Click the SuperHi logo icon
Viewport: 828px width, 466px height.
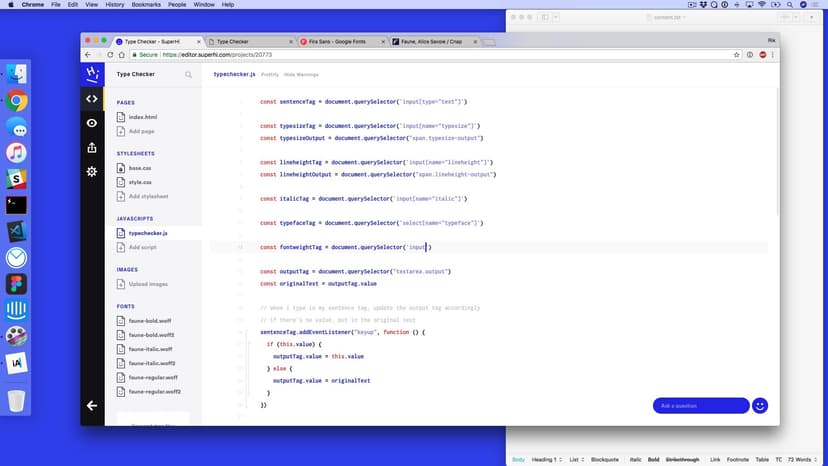coord(92,74)
